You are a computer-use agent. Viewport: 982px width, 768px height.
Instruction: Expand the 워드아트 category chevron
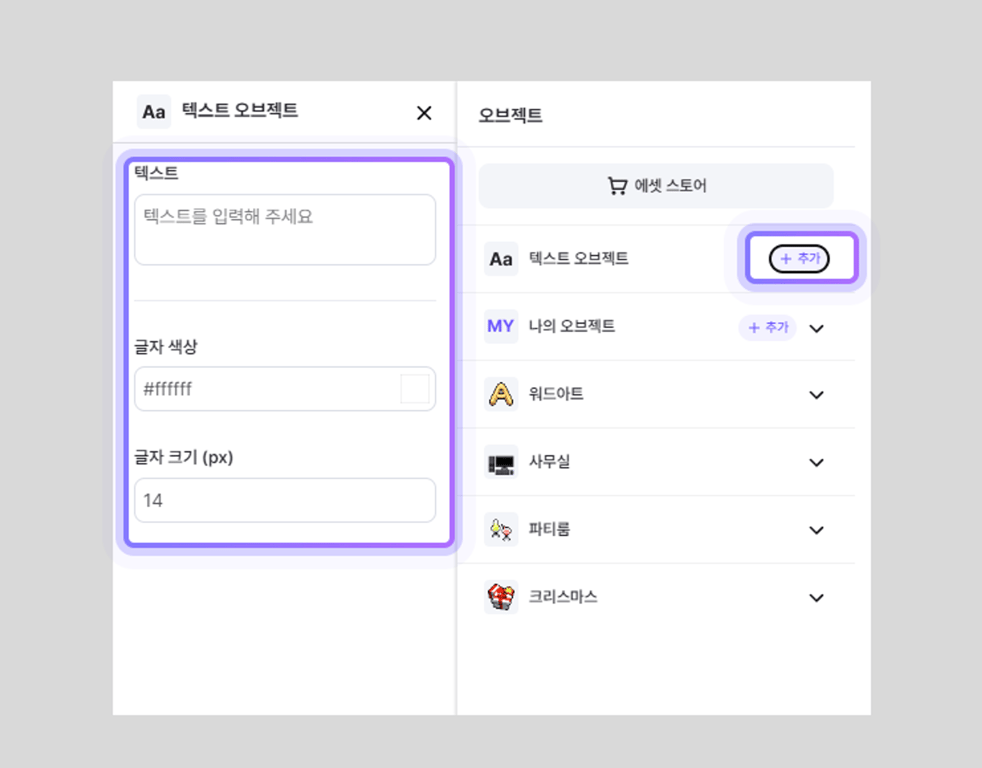(817, 395)
